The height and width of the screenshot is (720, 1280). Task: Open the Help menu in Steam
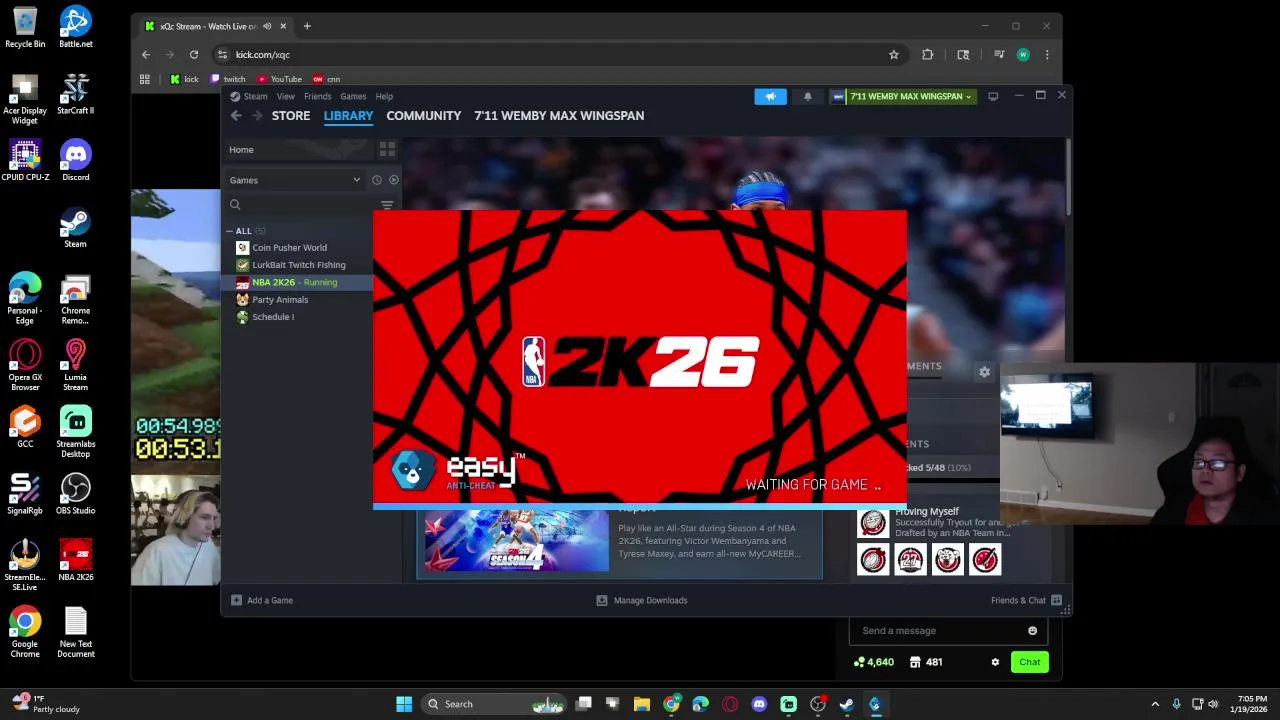tap(384, 96)
